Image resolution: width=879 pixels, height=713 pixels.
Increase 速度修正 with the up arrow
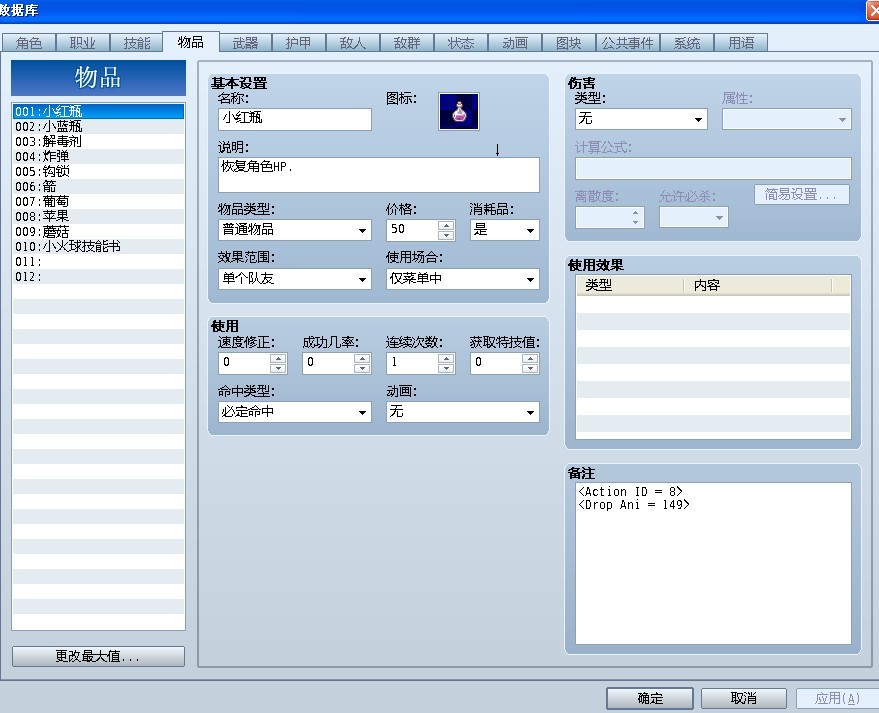click(x=278, y=358)
